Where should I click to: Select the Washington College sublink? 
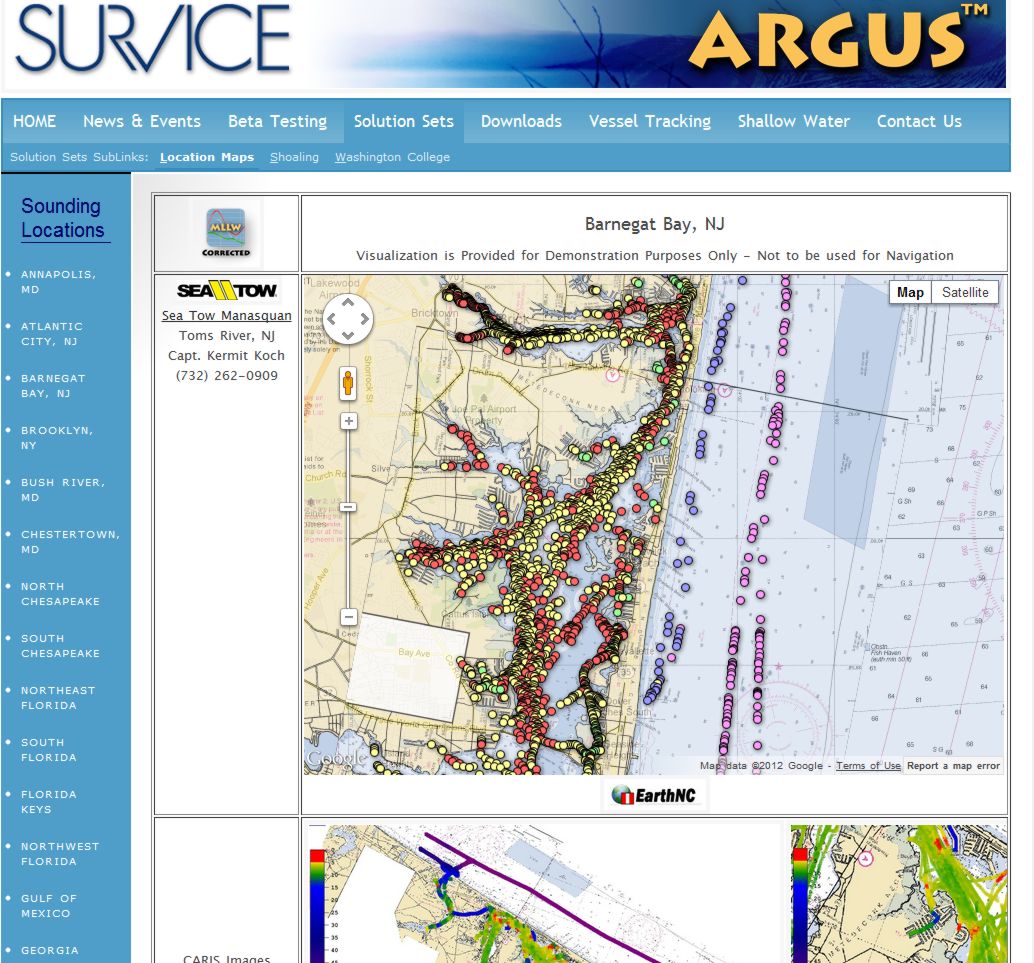392,157
